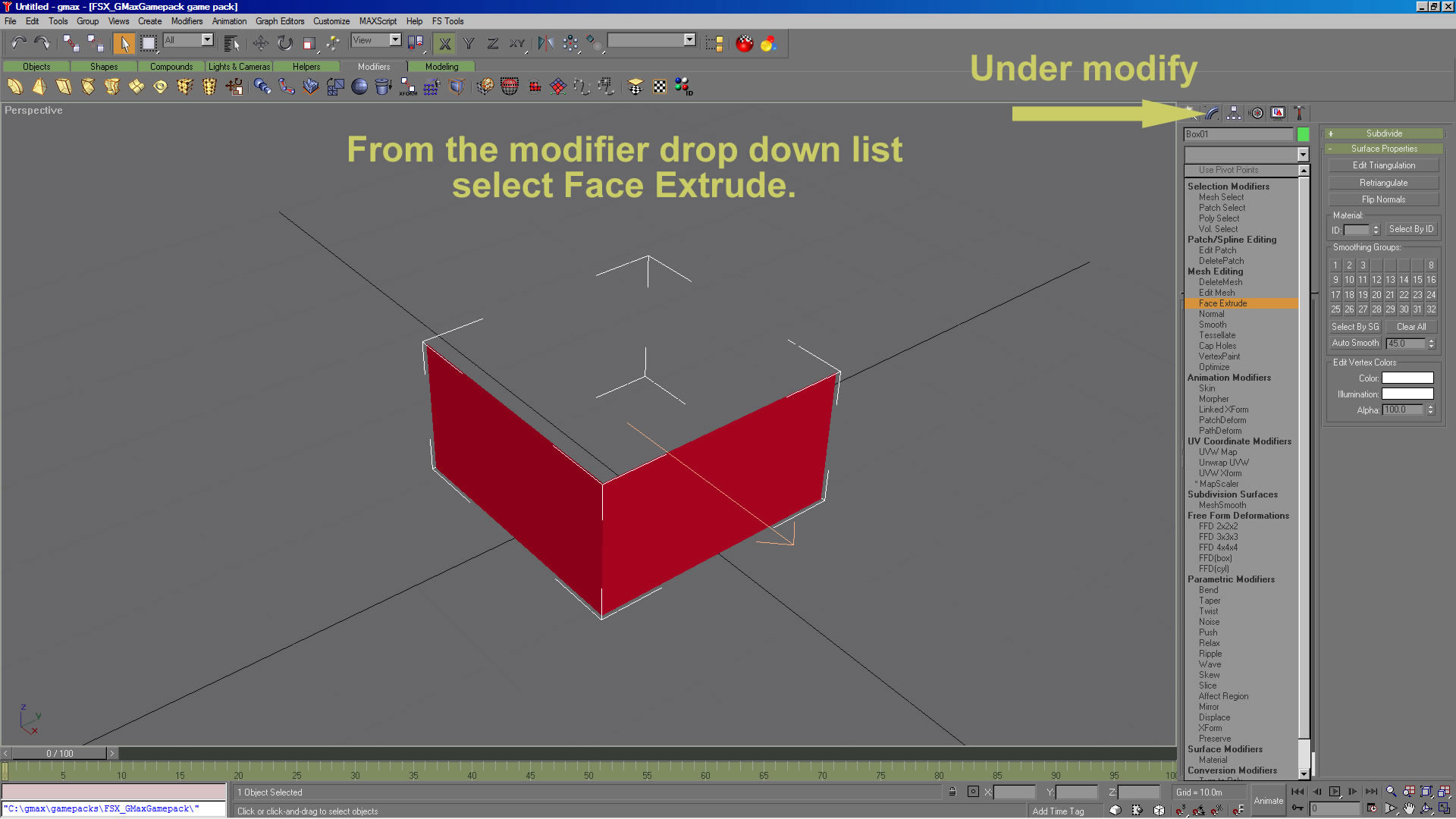Open the Hierarchy command panel tab
1456x819 pixels.
tap(1234, 113)
